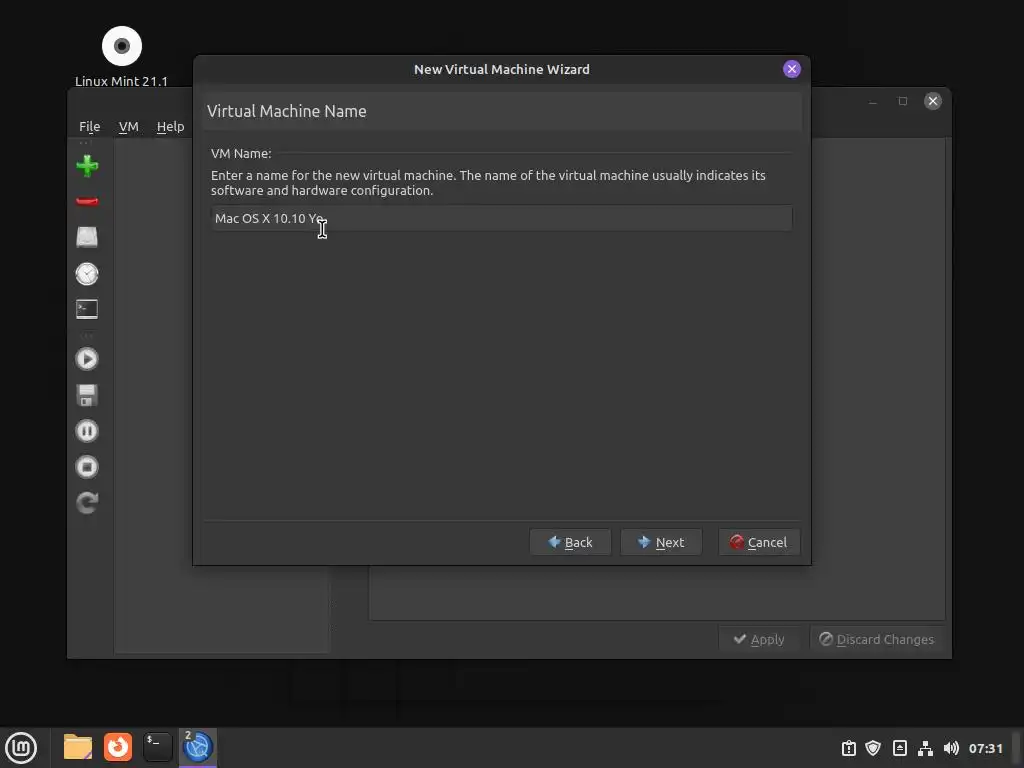Click the removable drives tray icon
Viewport: 1024px width, 768px height.
899,748
